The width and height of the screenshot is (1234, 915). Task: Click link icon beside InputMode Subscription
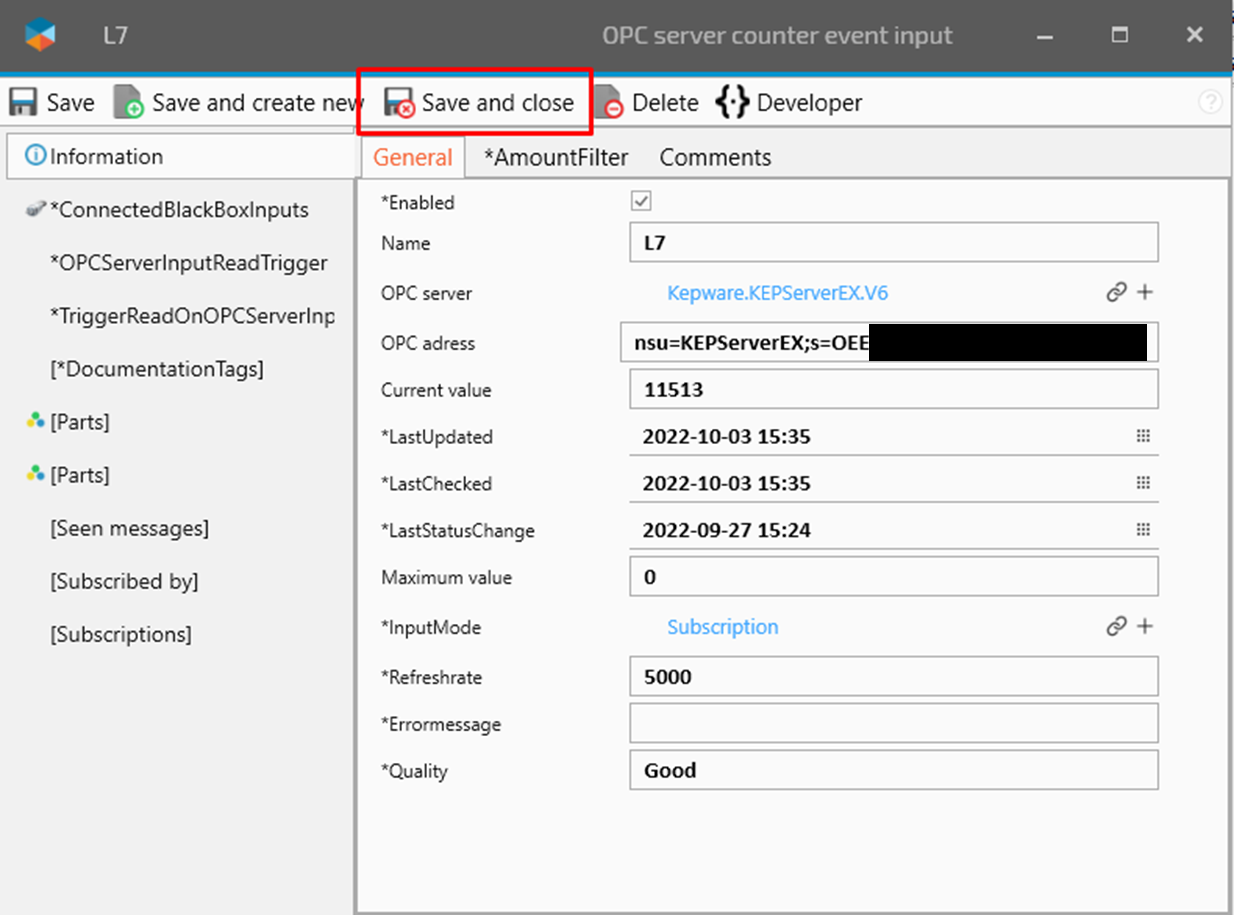point(1116,627)
